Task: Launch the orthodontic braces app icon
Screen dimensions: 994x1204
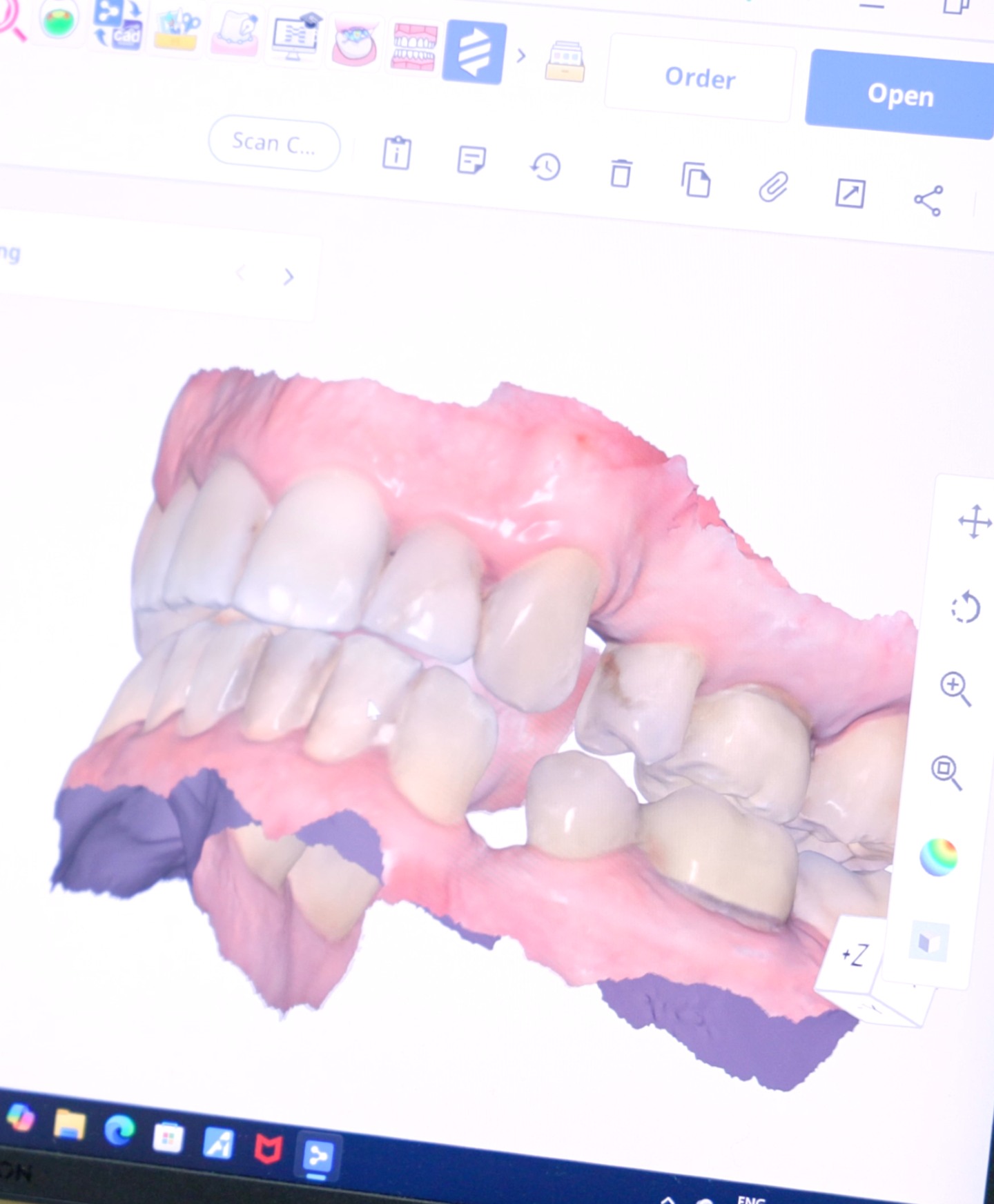Action: pyautogui.click(x=355, y=43)
